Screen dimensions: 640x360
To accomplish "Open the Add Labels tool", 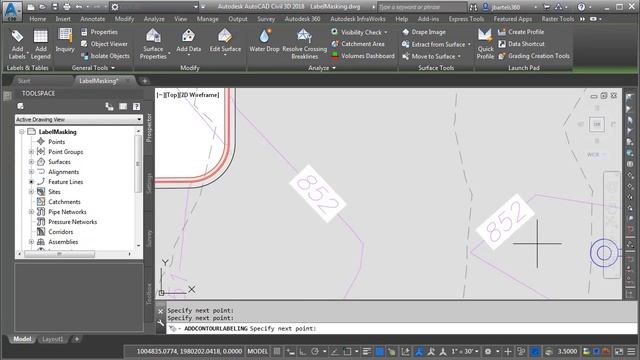I will [17, 44].
